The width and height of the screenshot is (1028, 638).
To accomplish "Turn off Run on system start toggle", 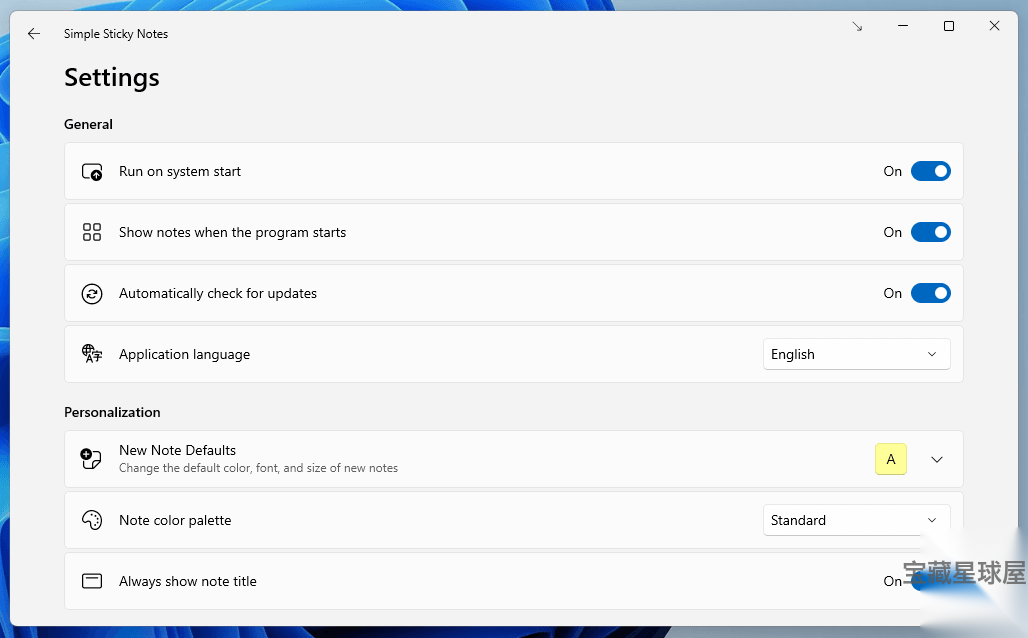I will (930, 171).
